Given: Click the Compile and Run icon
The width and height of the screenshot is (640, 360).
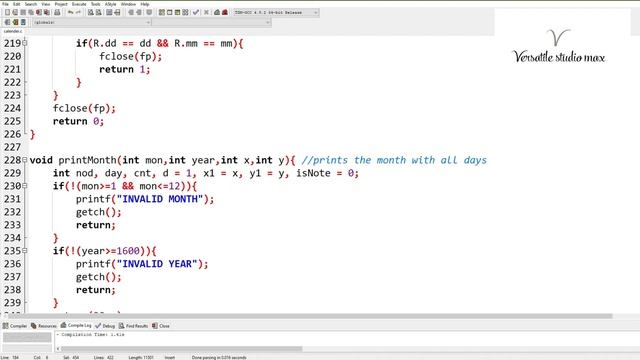Looking at the screenshot, I should coord(177,12).
